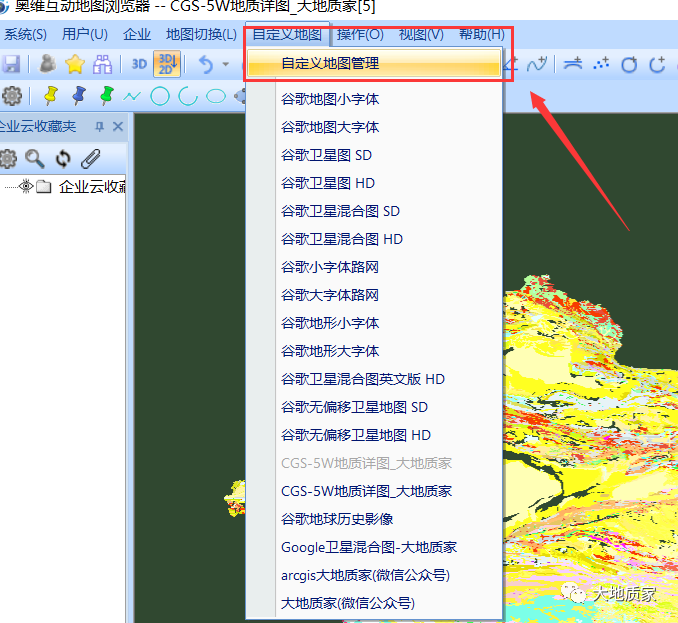Click the yellow star favorites icon
Screen dimensions: 678x623
pos(75,64)
